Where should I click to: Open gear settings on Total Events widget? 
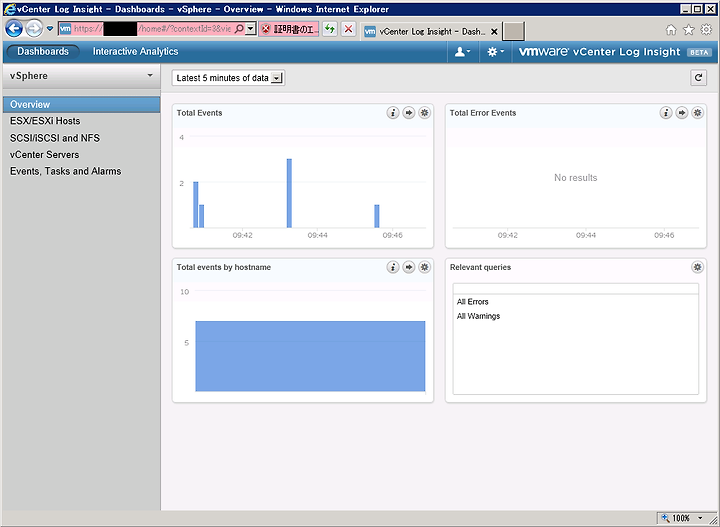tap(425, 112)
